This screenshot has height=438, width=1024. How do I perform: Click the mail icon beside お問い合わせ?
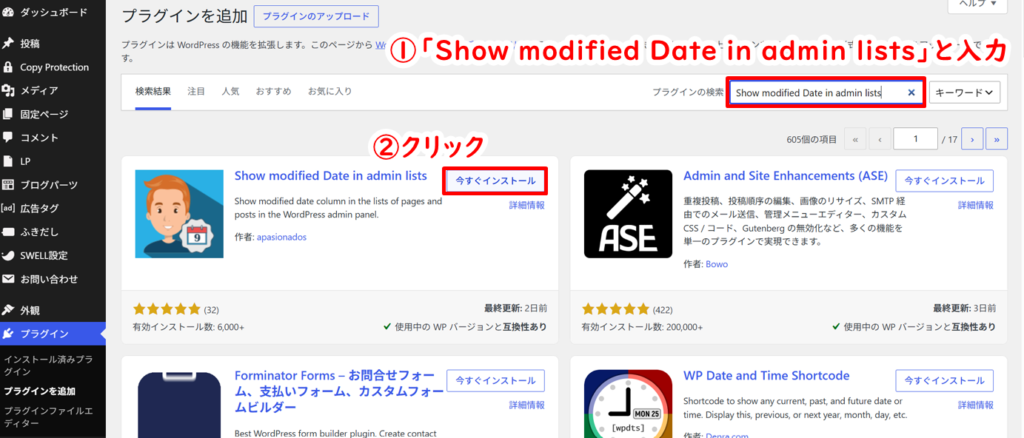[8, 279]
